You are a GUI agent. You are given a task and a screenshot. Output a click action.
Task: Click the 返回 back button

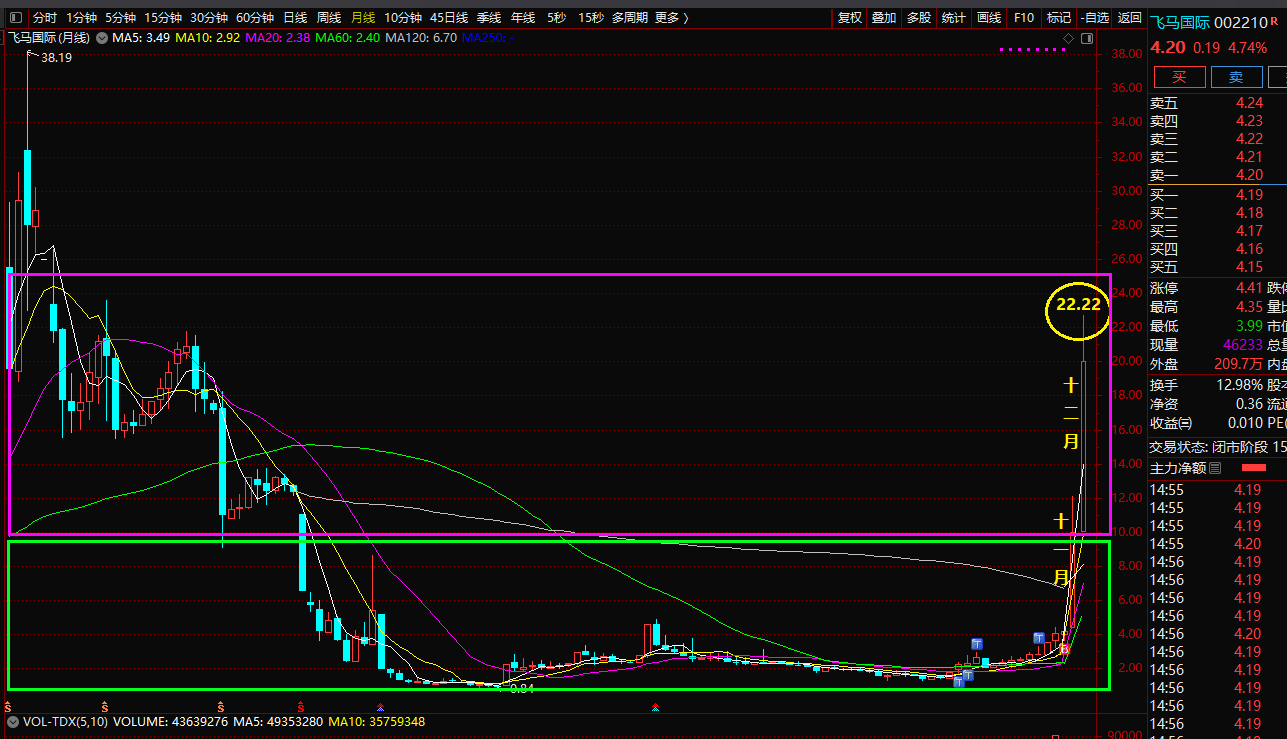pyautogui.click(x=1129, y=18)
